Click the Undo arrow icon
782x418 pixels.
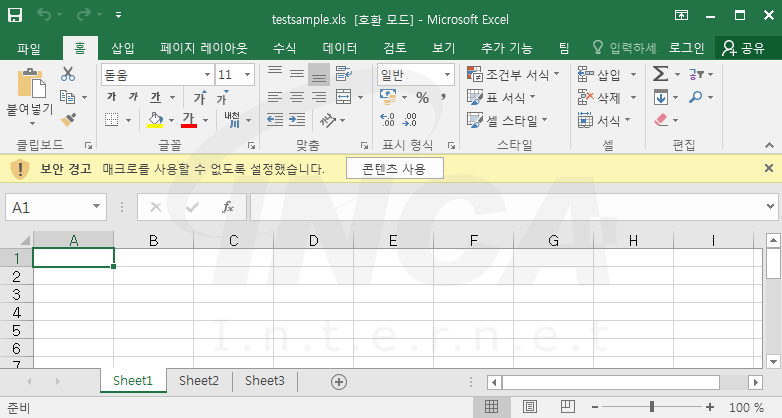pyautogui.click(x=44, y=15)
